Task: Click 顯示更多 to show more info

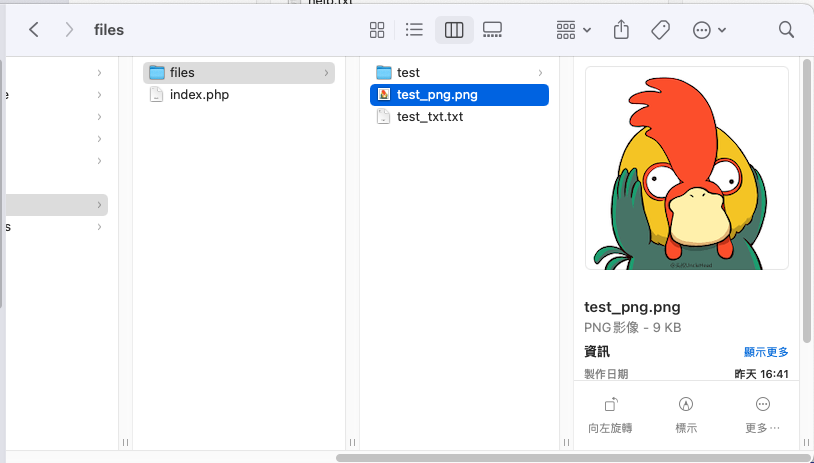Action: (766, 352)
